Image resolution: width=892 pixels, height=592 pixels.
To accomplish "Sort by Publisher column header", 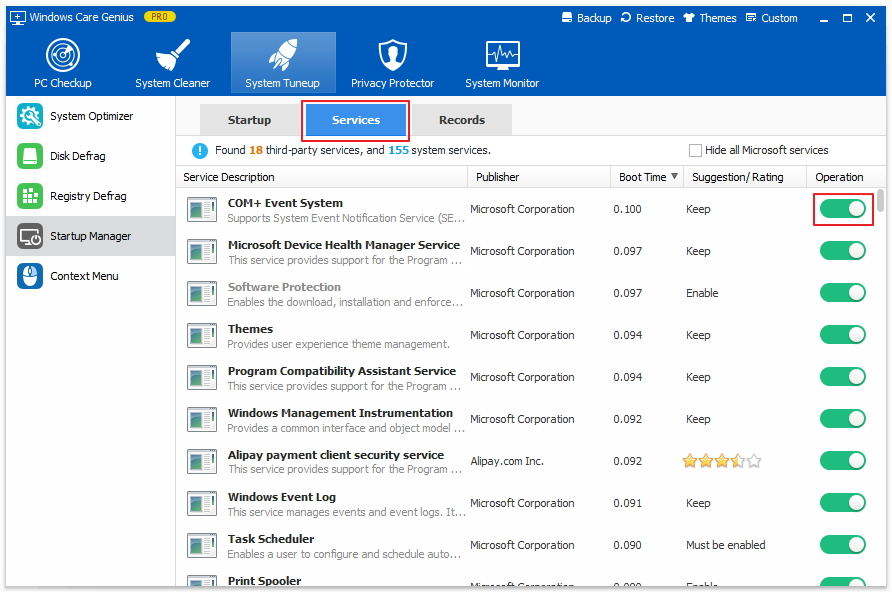I will [x=539, y=177].
